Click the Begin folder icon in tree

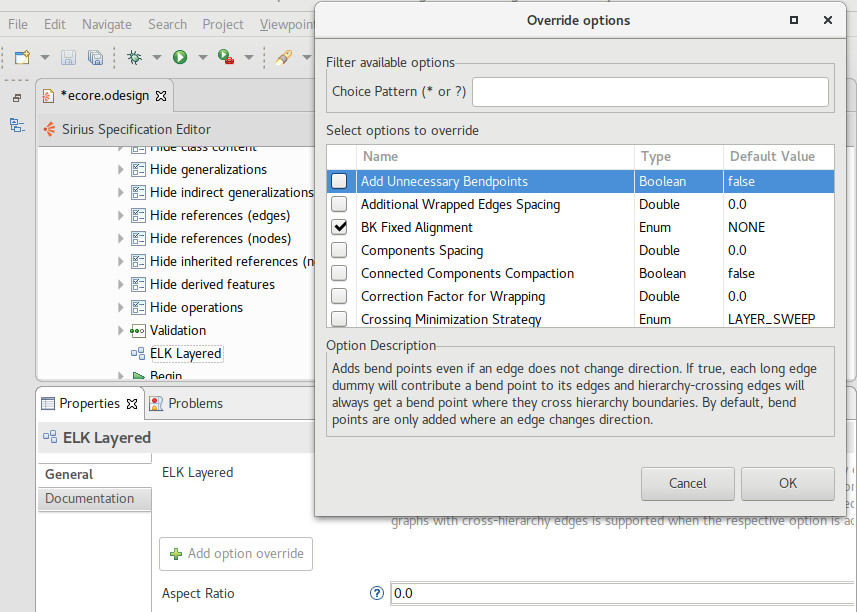point(138,376)
